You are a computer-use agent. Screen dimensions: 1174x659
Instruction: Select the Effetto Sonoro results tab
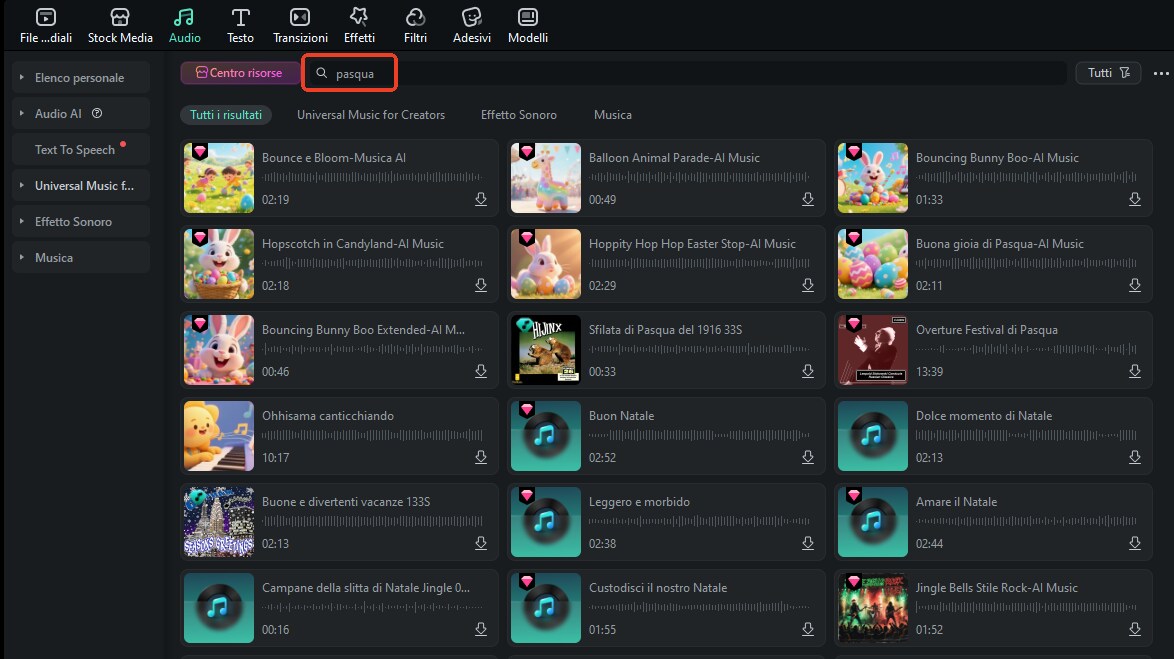(518, 115)
